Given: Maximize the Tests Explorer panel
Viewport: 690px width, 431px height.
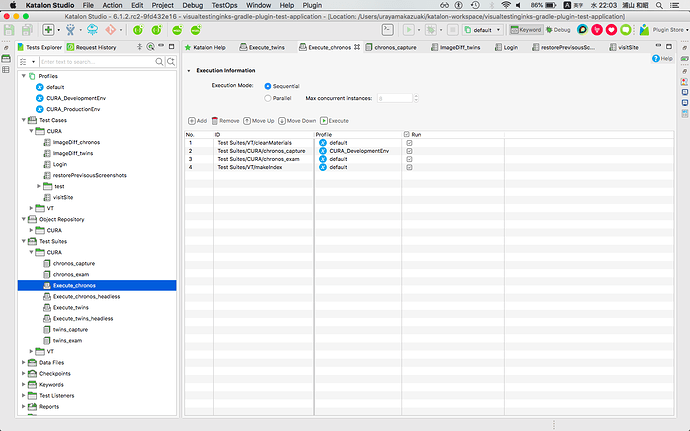Looking at the screenshot, I should (x=172, y=46).
